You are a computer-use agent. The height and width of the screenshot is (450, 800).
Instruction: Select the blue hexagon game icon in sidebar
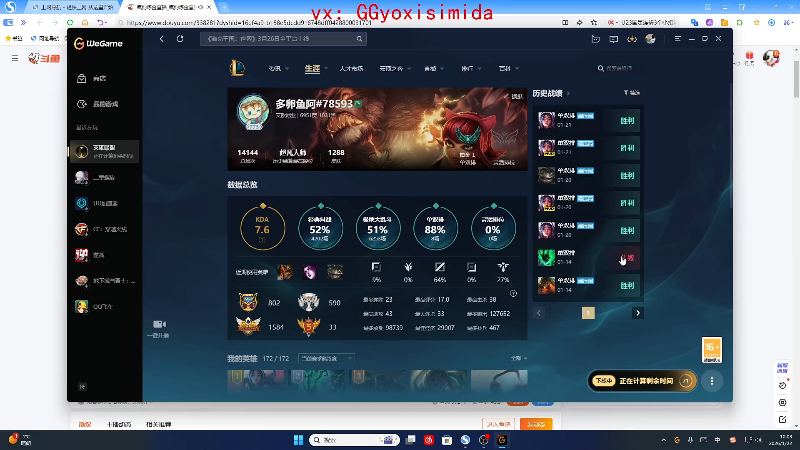[x=82, y=203]
